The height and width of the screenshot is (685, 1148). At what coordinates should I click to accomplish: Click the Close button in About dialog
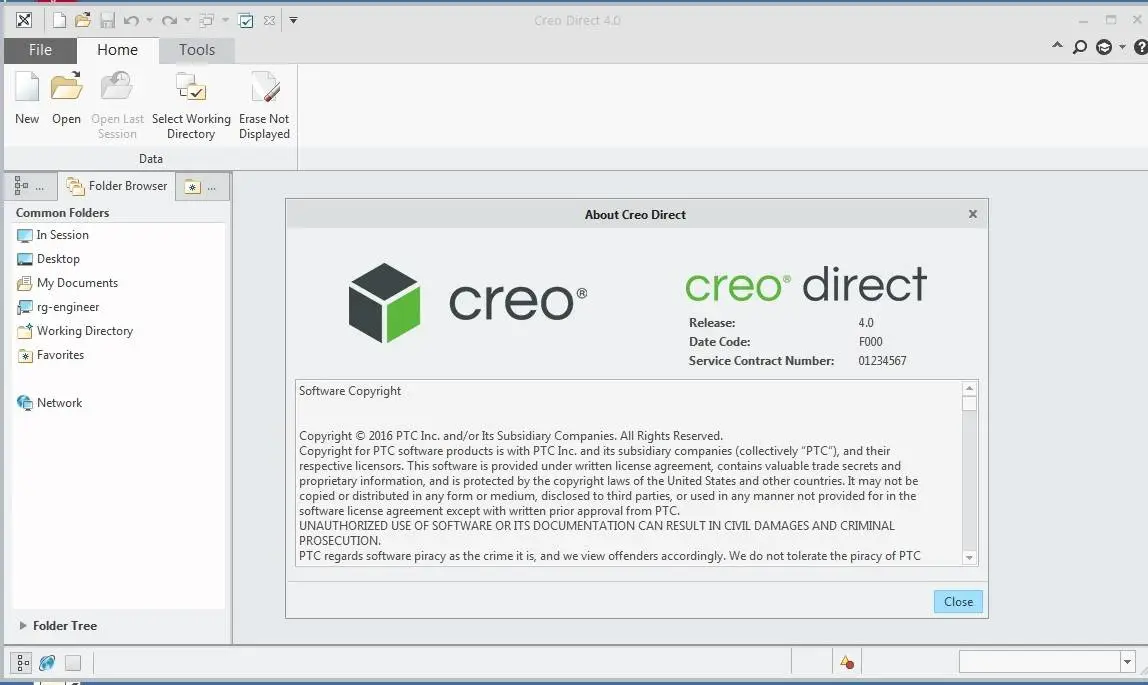(x=958, y=602)
